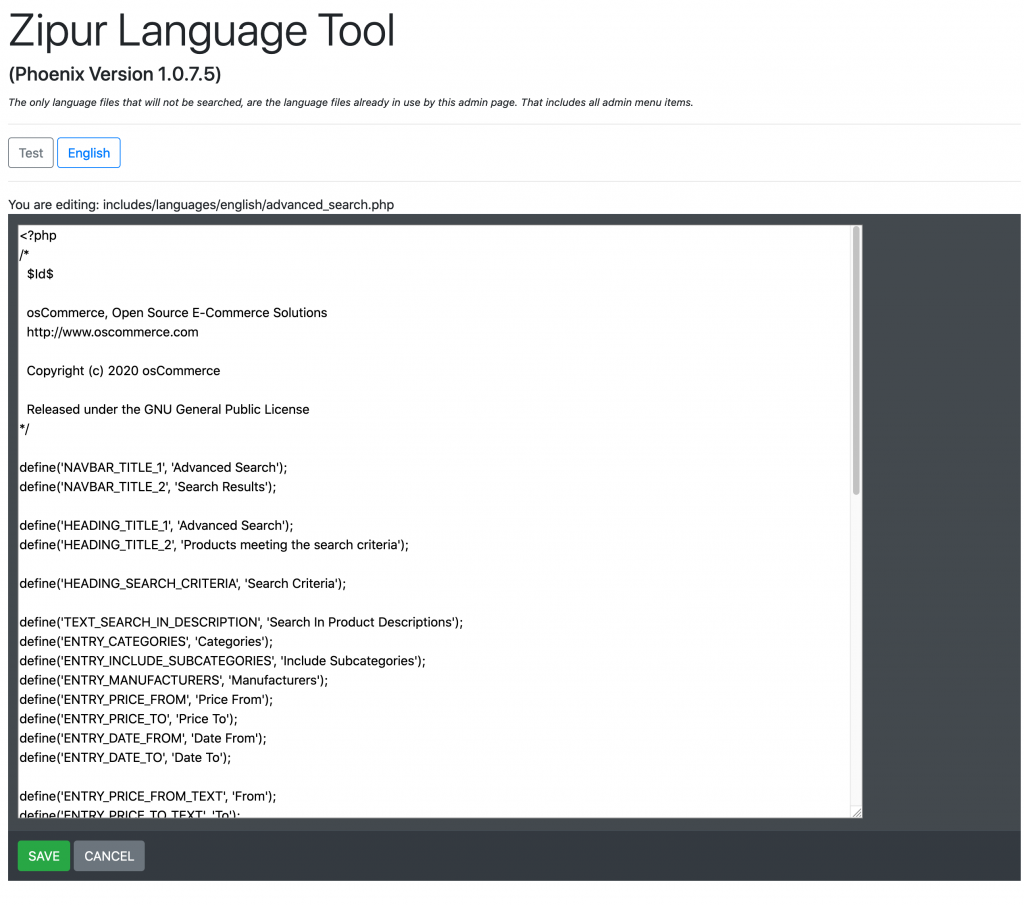Screen dimensions: 1024x905
Task: Click the CANCEL button
Action: tap(109, 855)
